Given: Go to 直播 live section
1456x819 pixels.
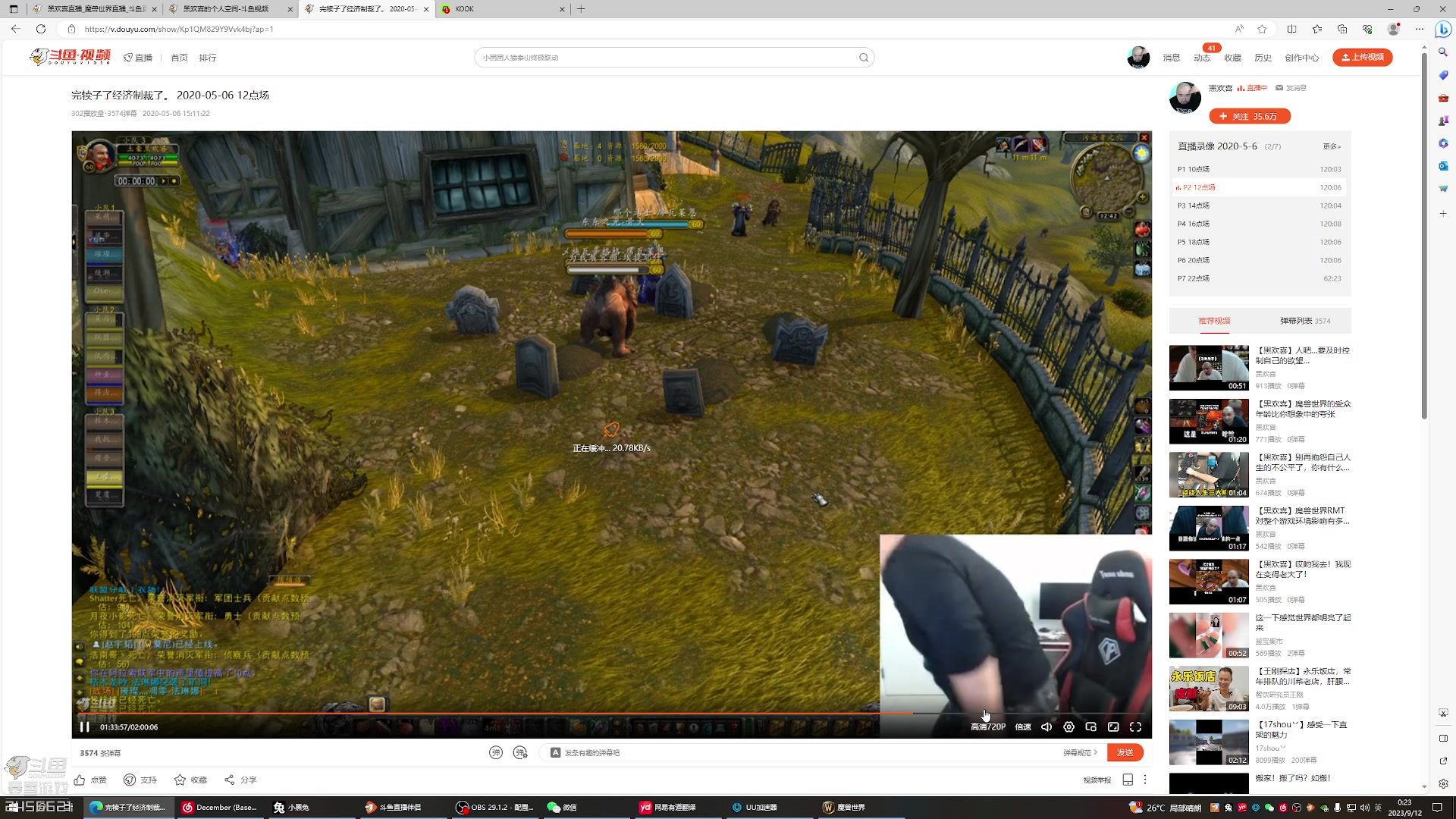Looking at the screenshot, I should point(138,58).
